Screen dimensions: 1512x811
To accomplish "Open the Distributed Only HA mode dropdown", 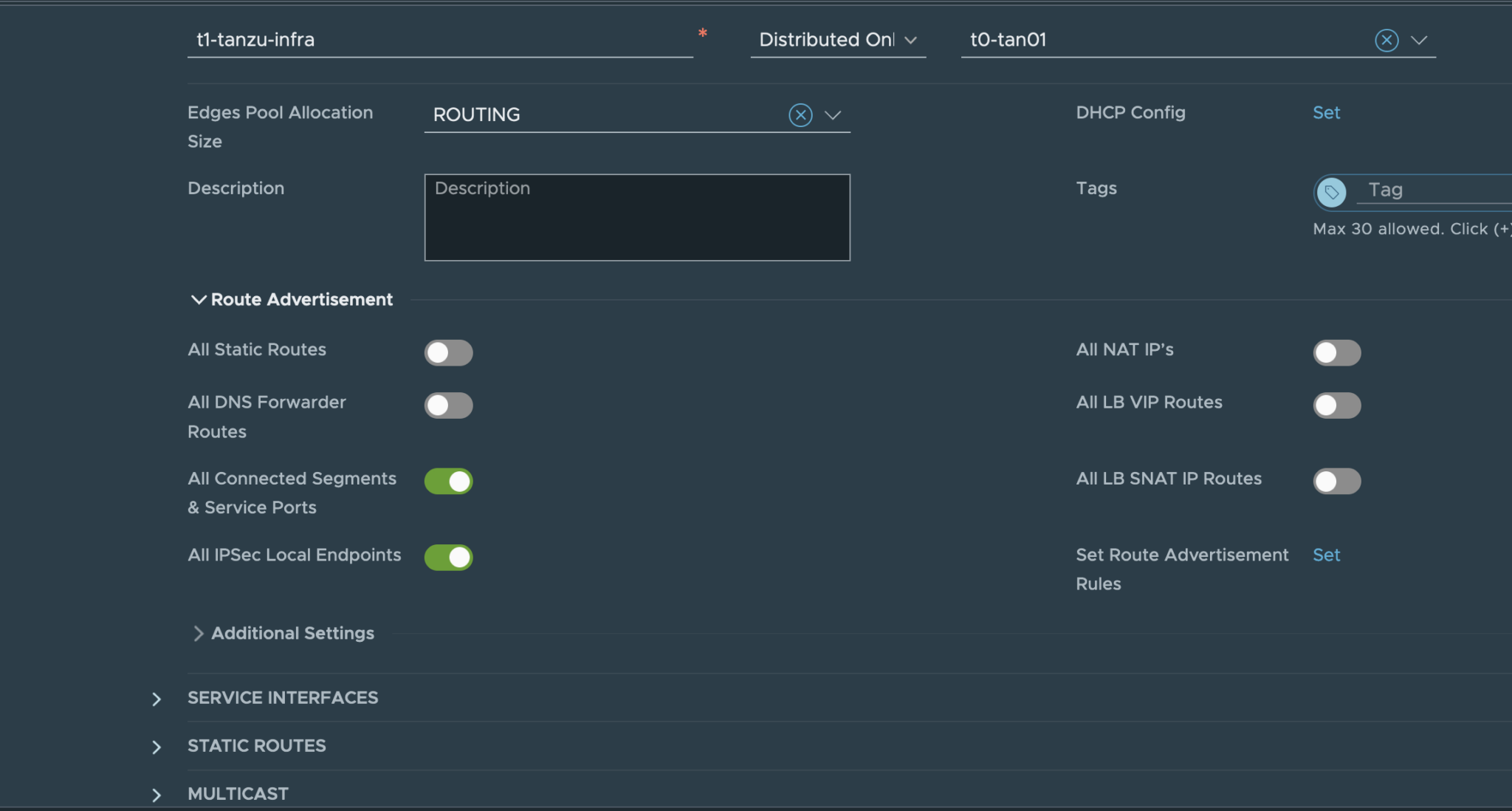I will click(838, 40).
